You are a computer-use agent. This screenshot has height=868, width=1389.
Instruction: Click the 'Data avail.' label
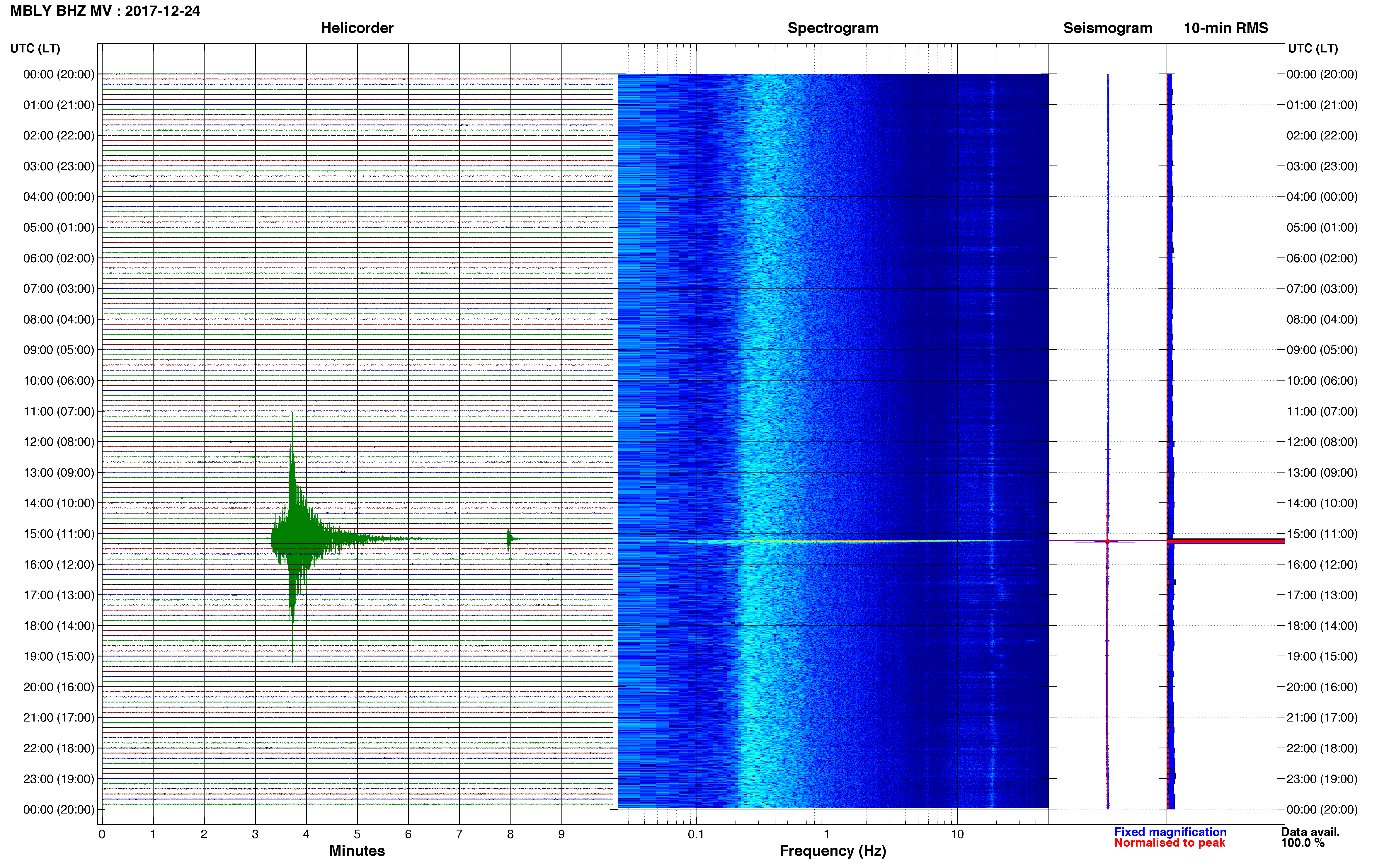click(1310, 832)
